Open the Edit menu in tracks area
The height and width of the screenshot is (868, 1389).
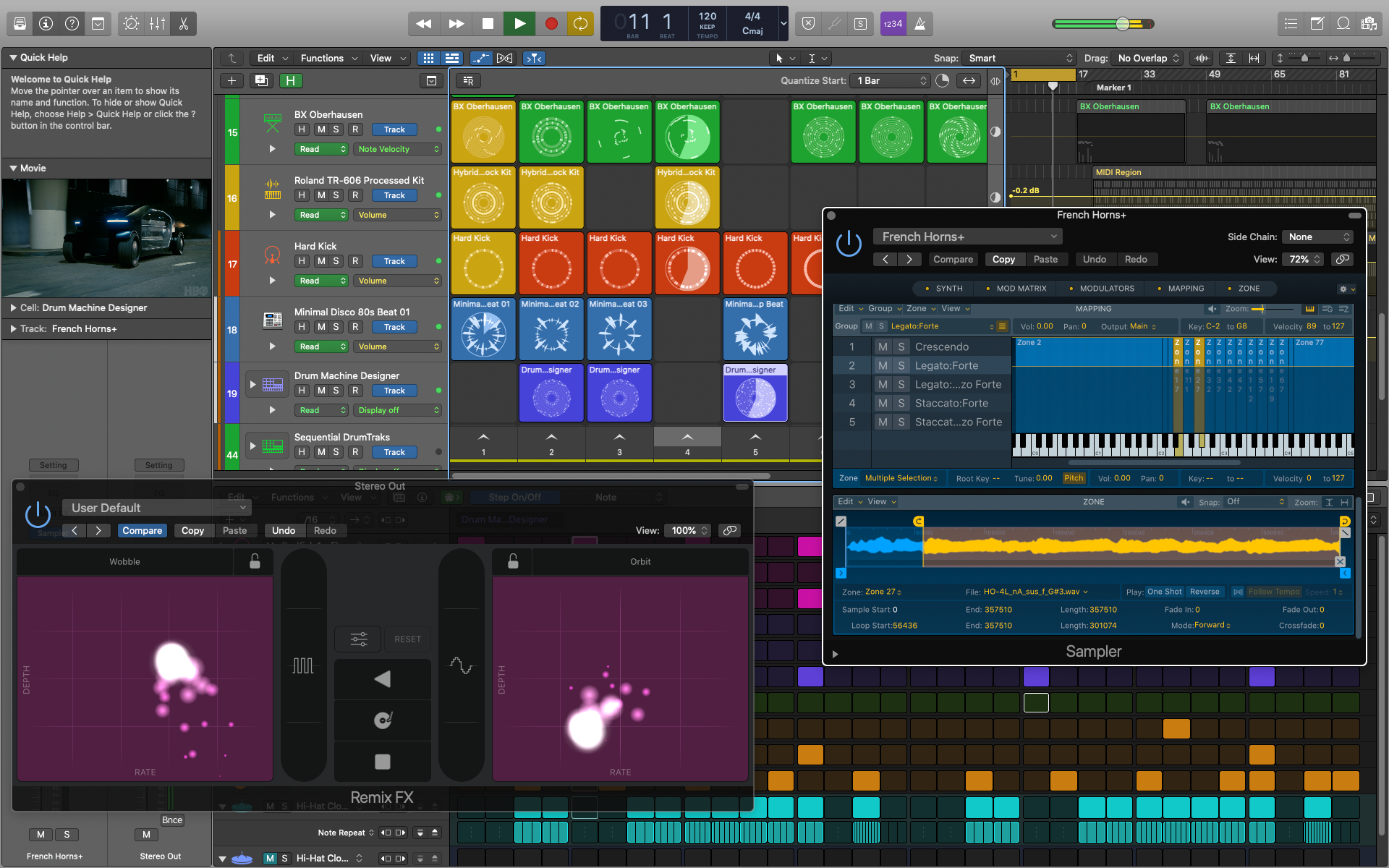272,58
